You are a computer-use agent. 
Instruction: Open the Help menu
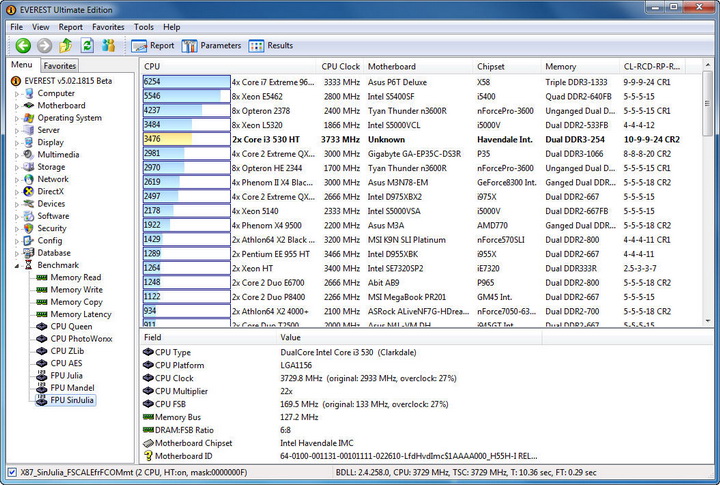[x=171, y=27]
